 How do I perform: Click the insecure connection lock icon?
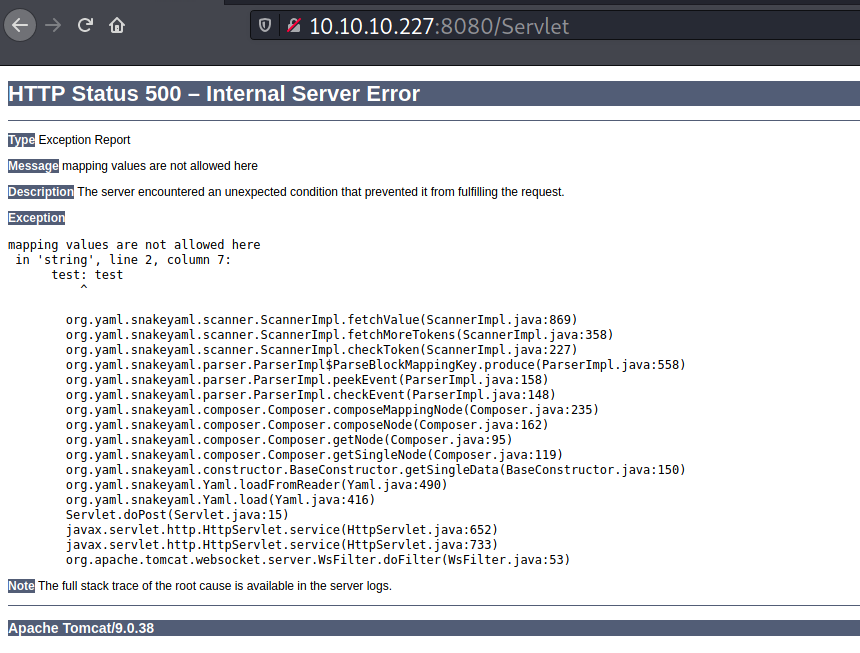[x=293, y=26]
